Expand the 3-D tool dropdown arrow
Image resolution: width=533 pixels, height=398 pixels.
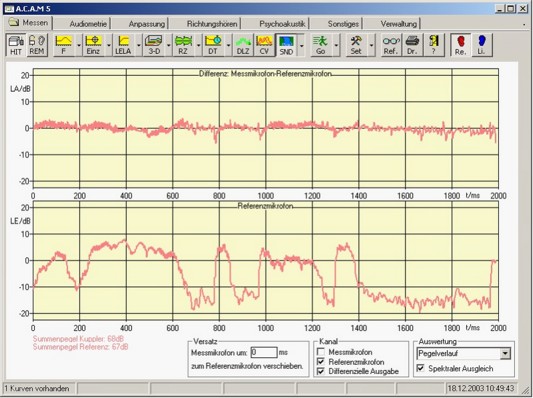pyautogui.click(x=169, y=45)
